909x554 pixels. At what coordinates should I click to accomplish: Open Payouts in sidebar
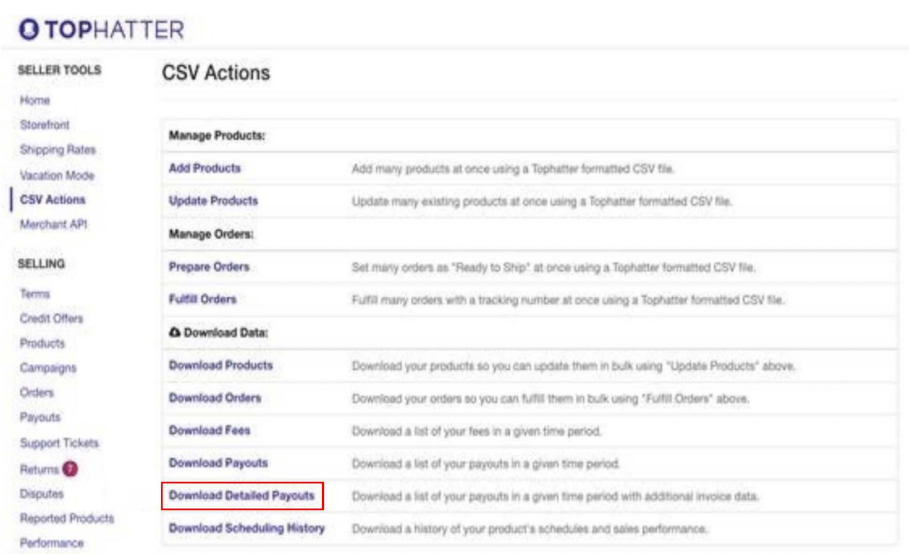pos(40,417)
